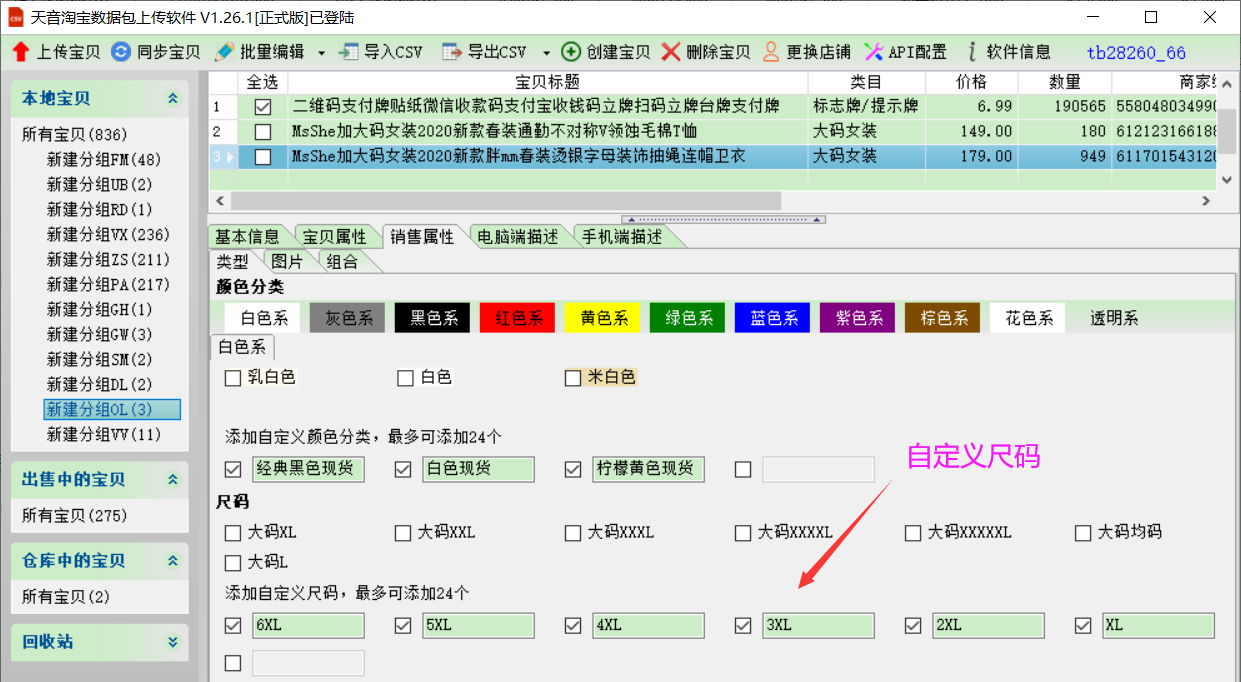Click the 导入CSV import icon
The height and width of the screenshot is (682, 1241).
click(x=349, y=52)
